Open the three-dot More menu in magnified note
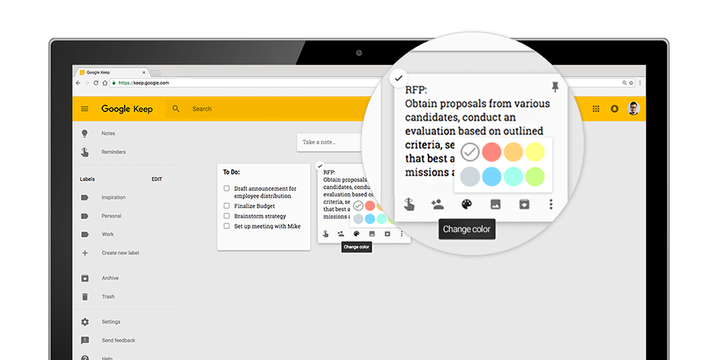The width and height of the screenshot is (720, 360). point(551,204)
